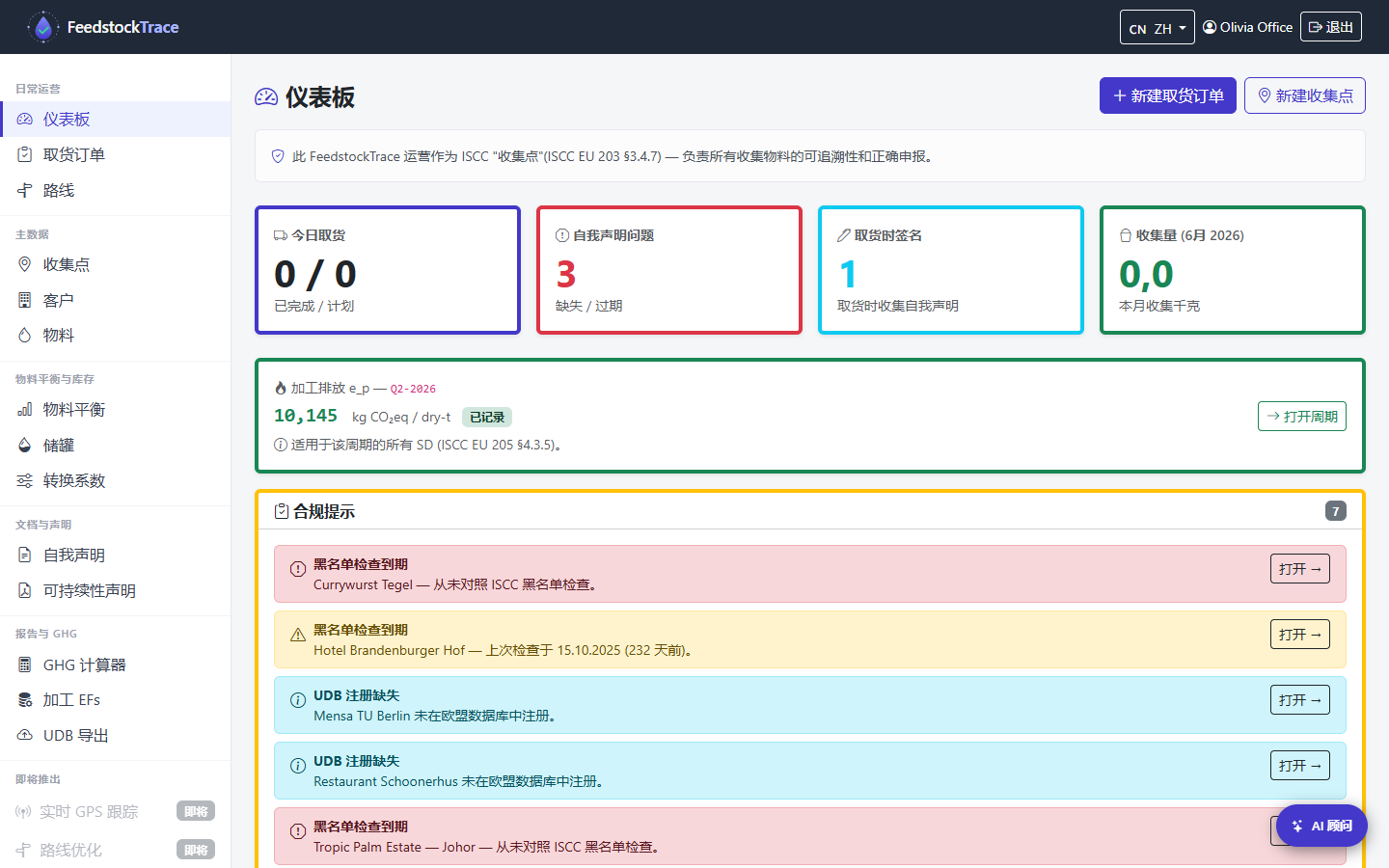Click the 新建取货订单 button

1168,95
